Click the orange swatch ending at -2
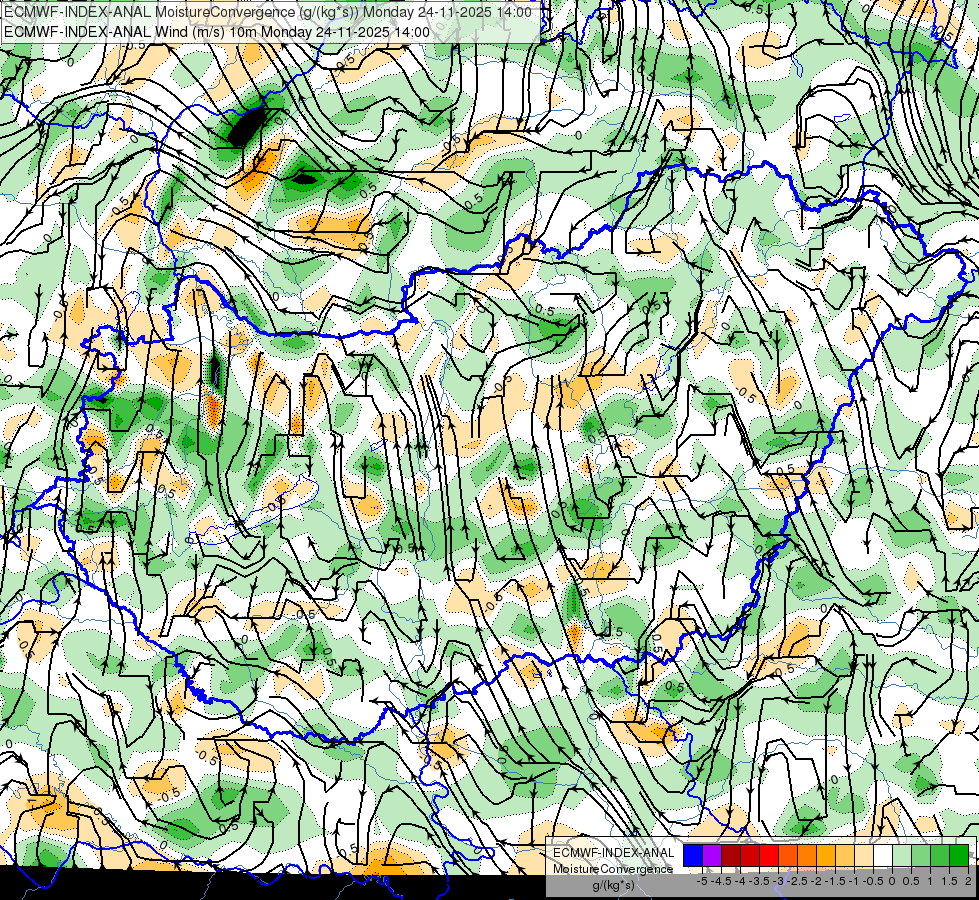Viewport: 979px width, 900px height. pos(807,856)
